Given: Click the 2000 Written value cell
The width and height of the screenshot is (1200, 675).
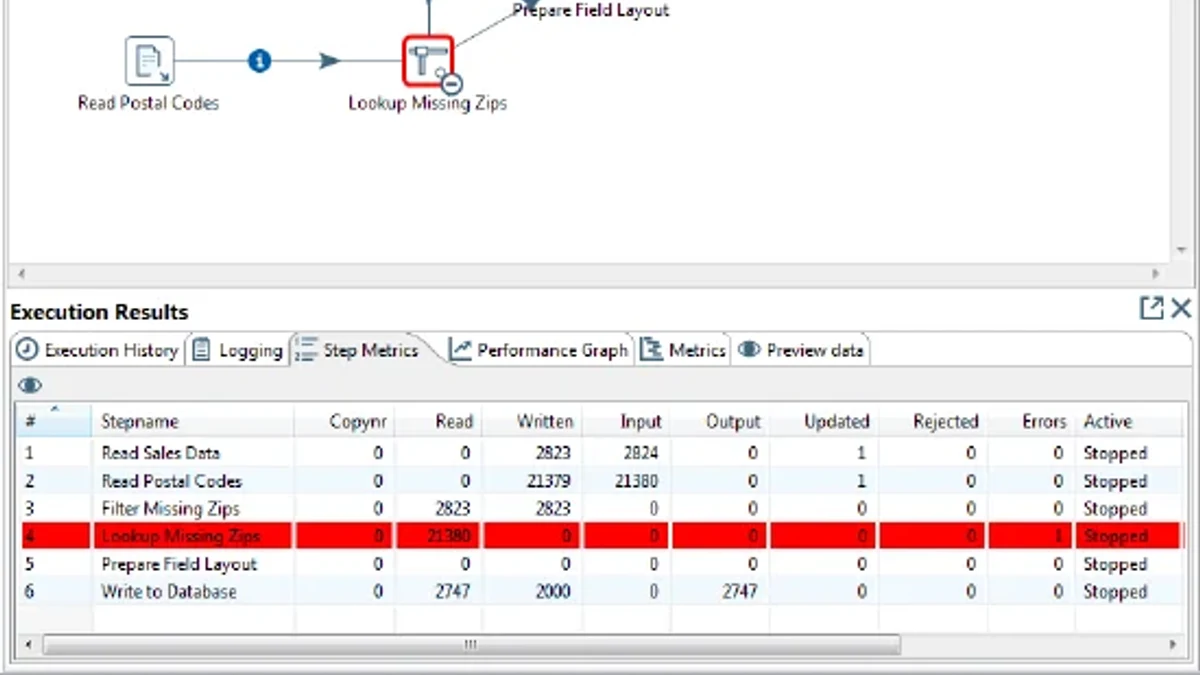Looking at the screenshot, I should 532,592.
